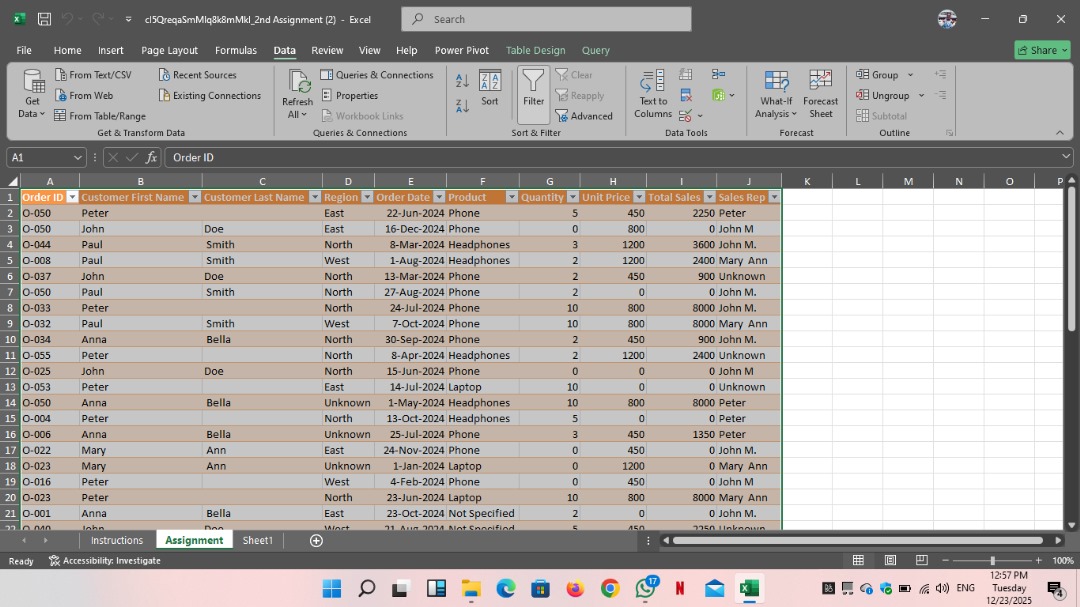Open Order Date filter dropdown

(x=439, y=197)
